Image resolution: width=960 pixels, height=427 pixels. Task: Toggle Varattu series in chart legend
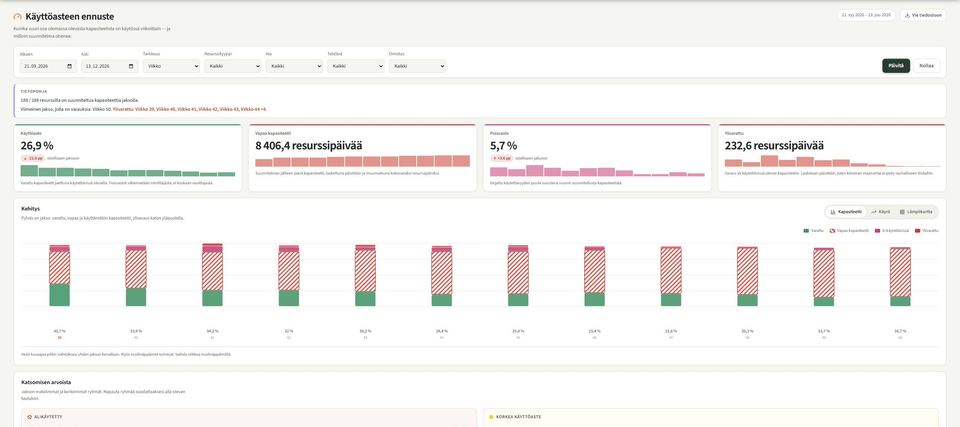tap(814, 230)
